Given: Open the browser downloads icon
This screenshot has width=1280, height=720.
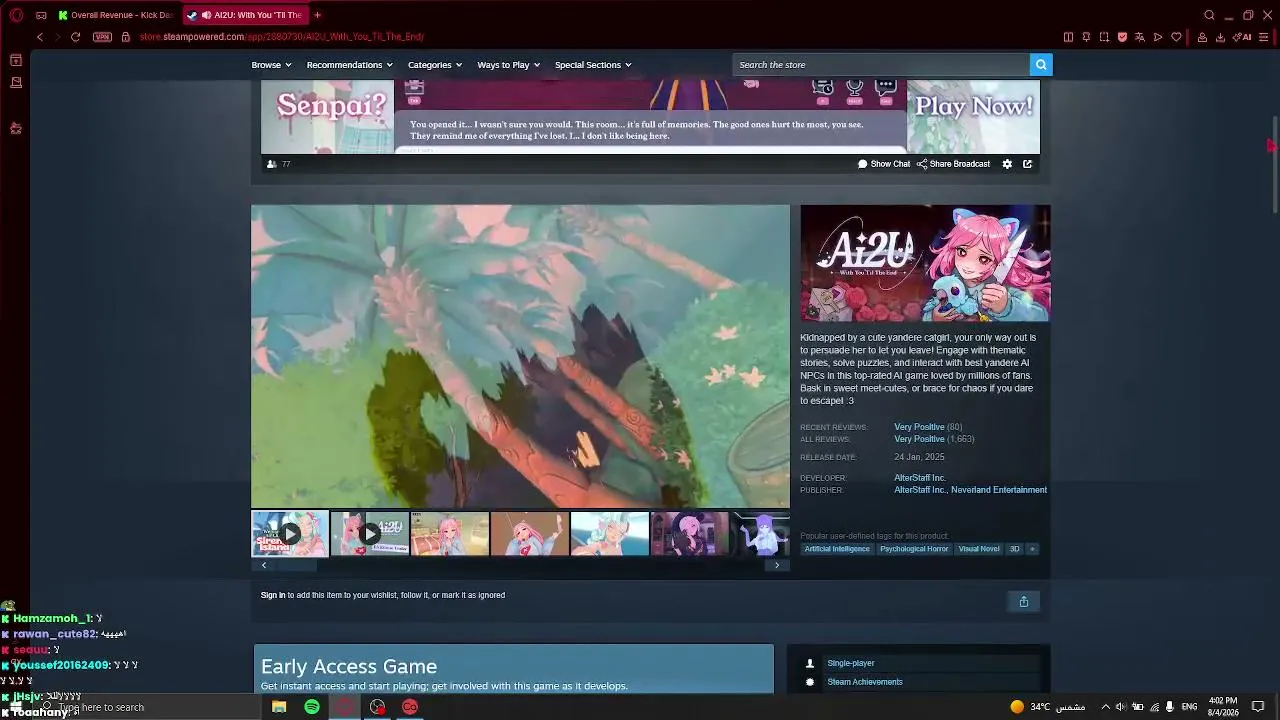Looking at the screenshot, I should click(x=1220, y=37).
